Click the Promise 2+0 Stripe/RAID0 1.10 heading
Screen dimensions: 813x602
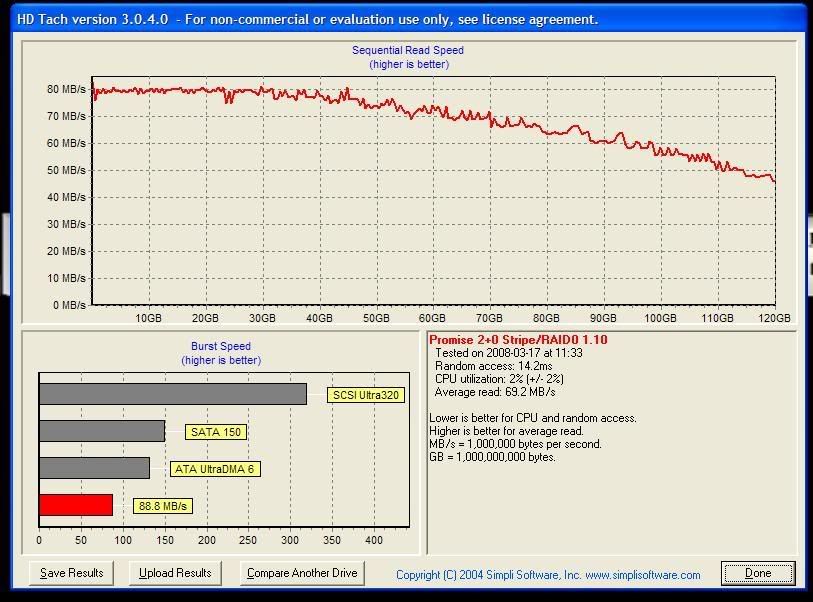pos(518,340)
